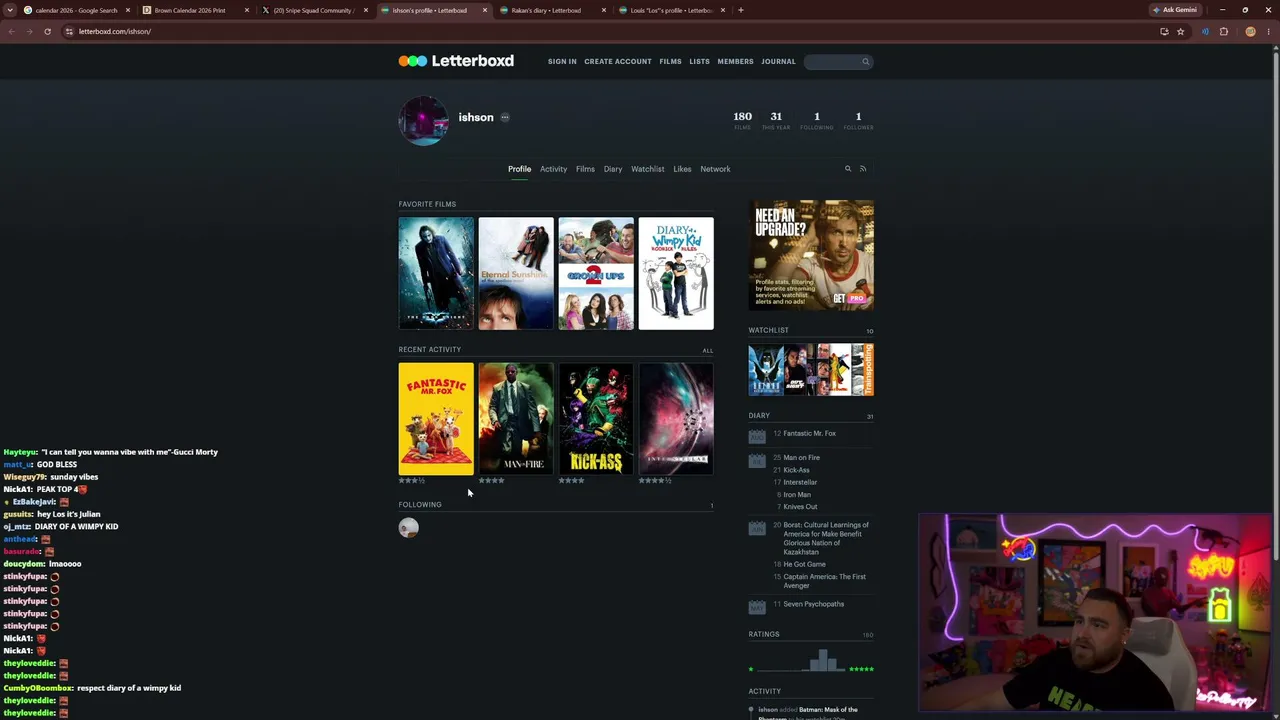The height and width of the screenshot is (720, 1280).
Task: Open the Interstellar recent activity poster
Action: pos(676,419)
